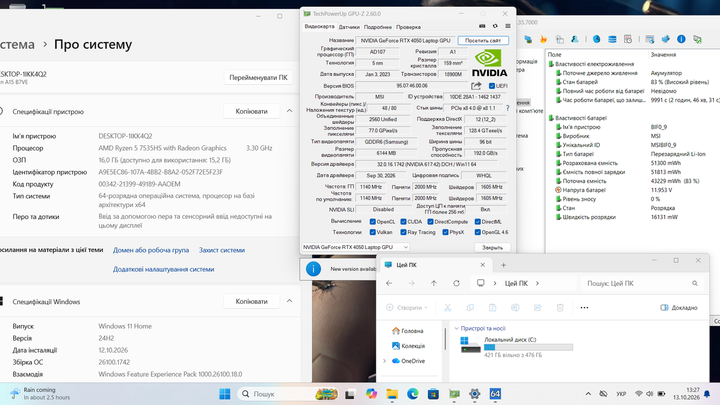Click the chevron after Цей ПК breadcrumb

point(537,283)
